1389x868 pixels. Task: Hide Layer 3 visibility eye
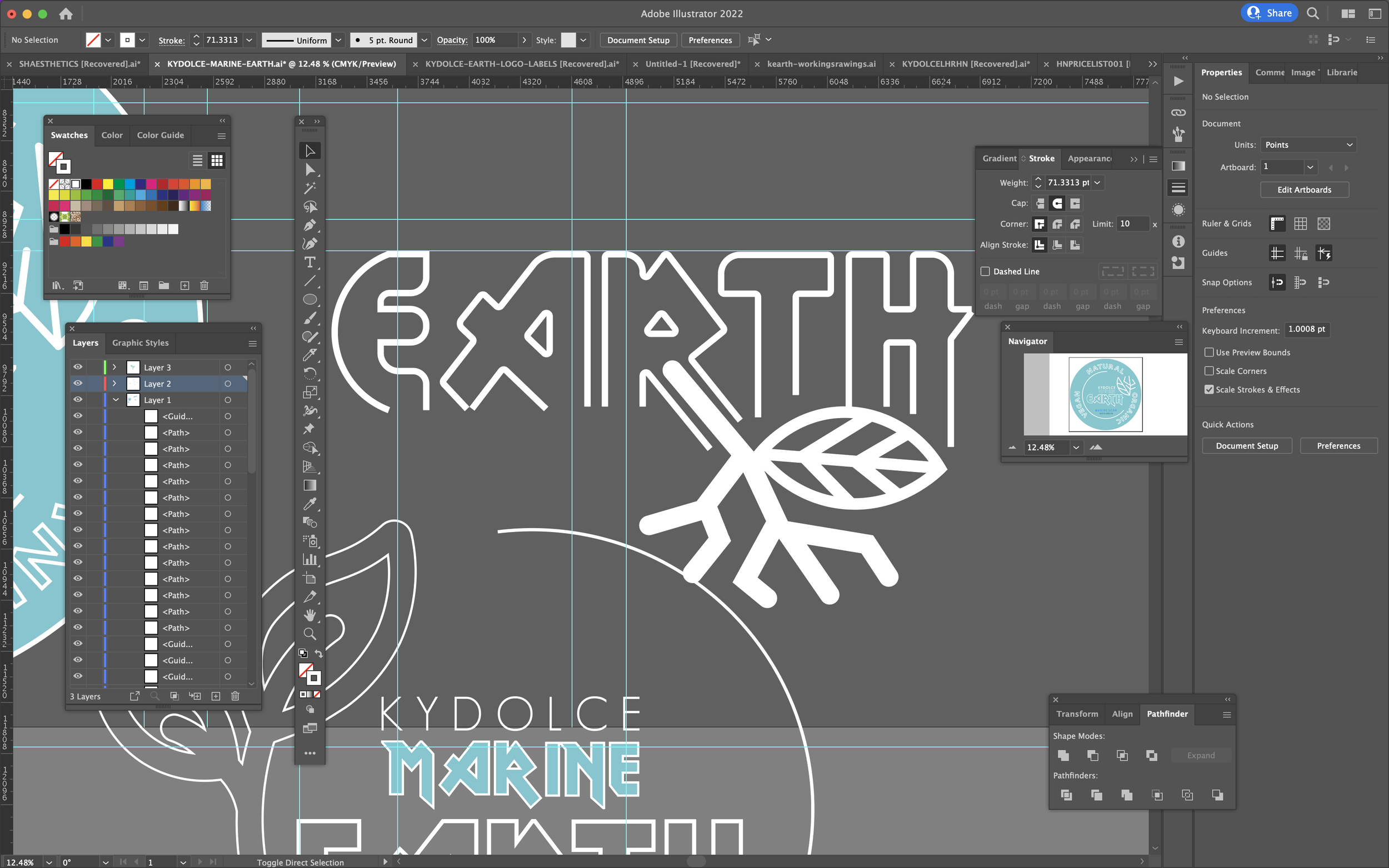pyautogui.click(x=78, y=368)
